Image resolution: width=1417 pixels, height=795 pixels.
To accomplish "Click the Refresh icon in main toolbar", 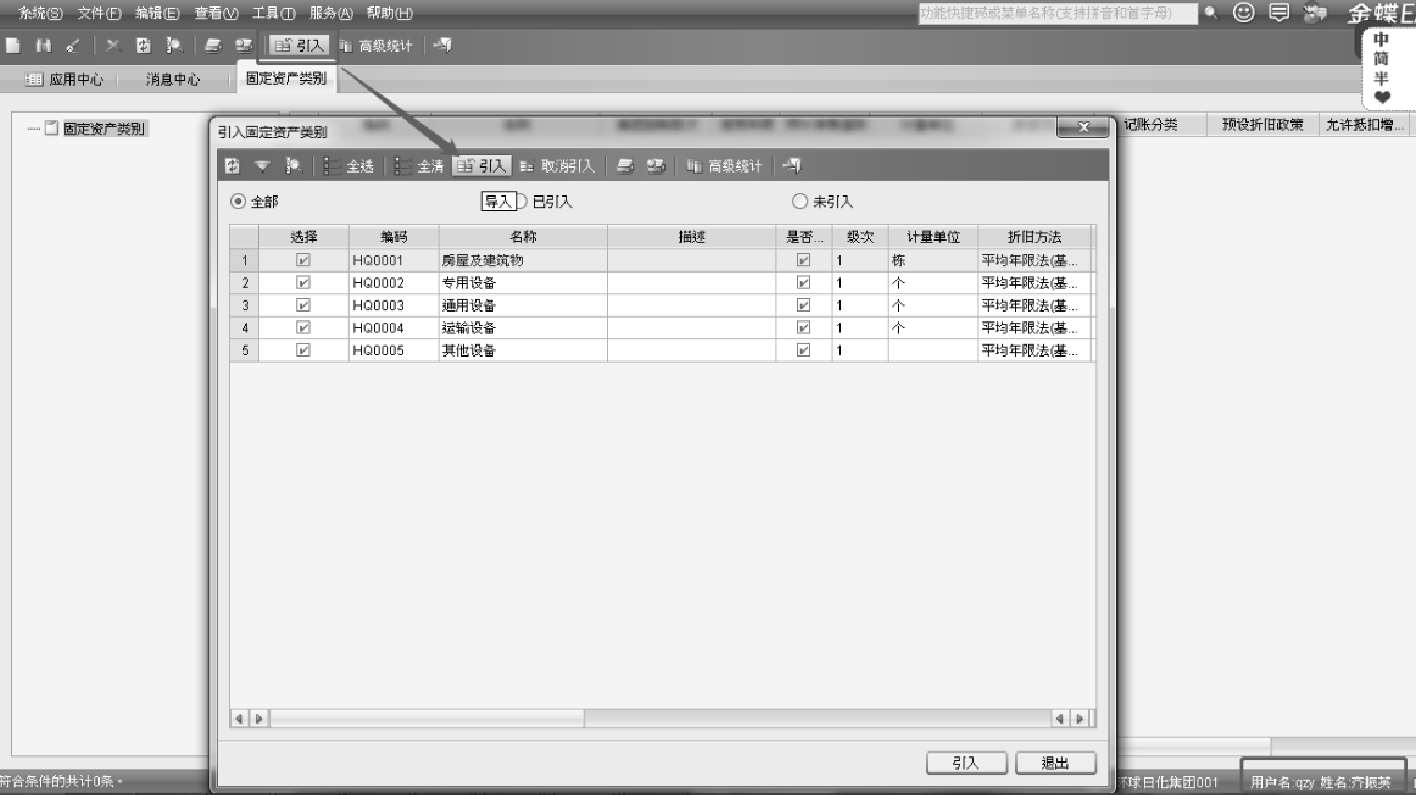I will pos(143,45).
